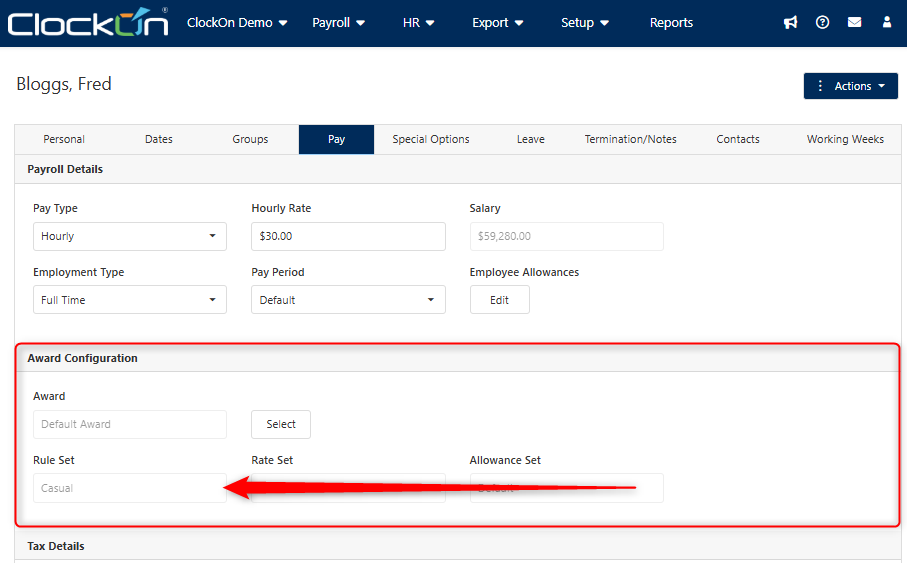Click the announcements megaphone icon
Screen dimensions: 907x563
point(790,22)
